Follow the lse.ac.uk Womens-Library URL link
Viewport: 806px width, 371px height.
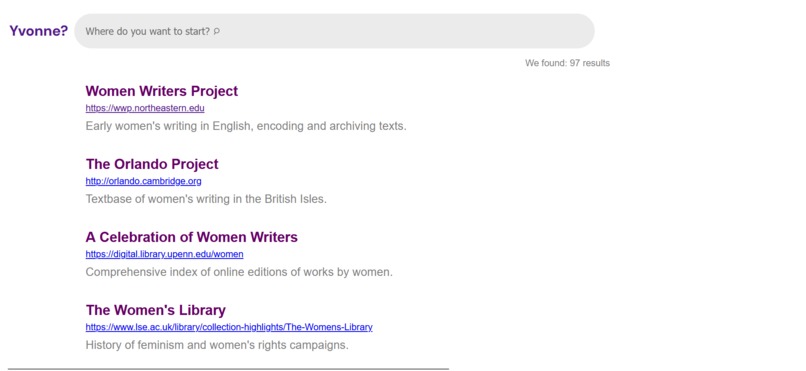point(229,327)
